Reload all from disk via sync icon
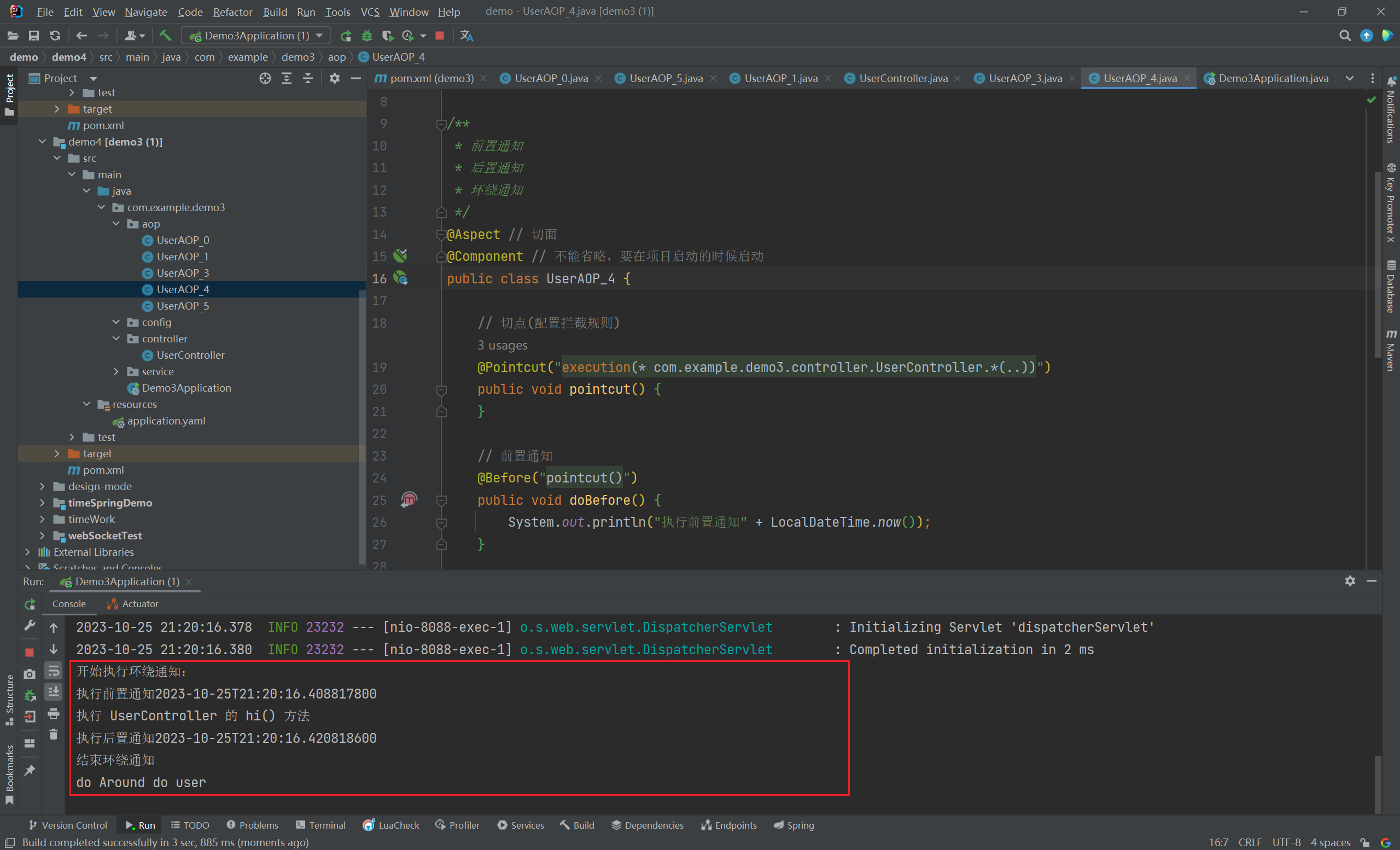Viewport: 1400px width, 850px height. [55, 36]
